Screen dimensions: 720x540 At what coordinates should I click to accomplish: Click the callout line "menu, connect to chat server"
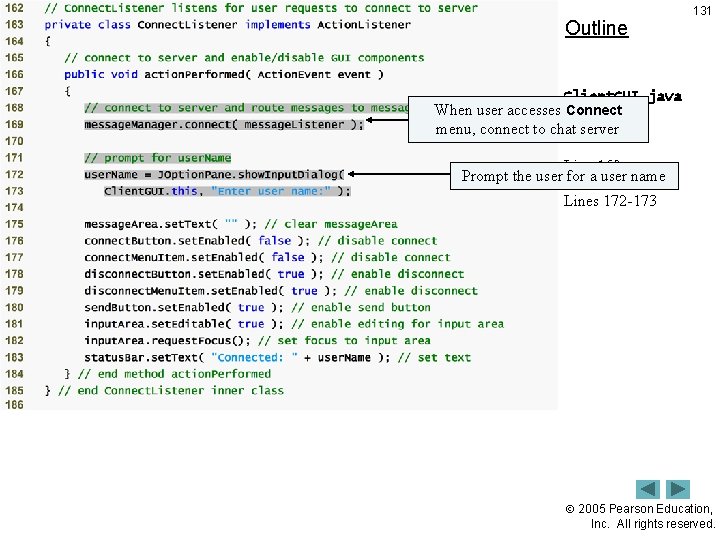tap(527, 129)
